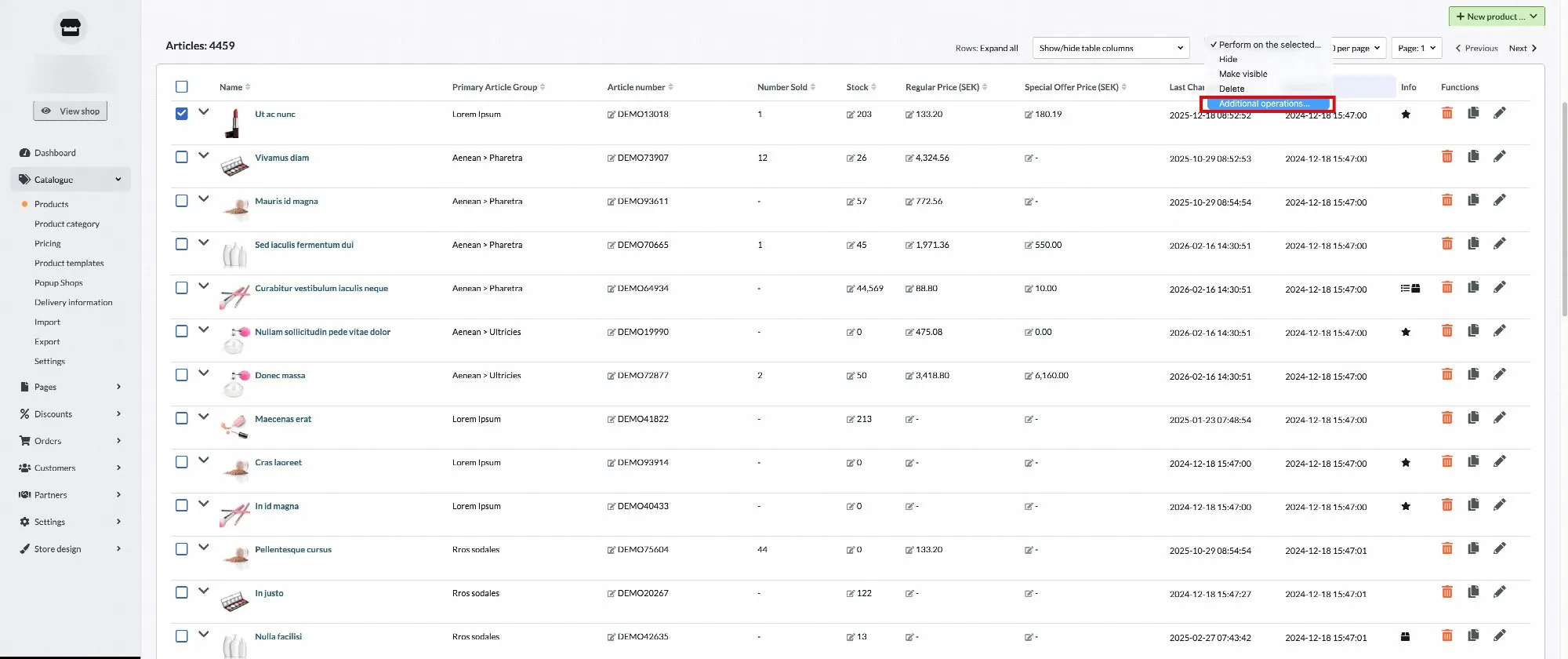Screen dimensions: 1568x659
Task: Sort by Name column arrows
Action: tap(248, 87)
